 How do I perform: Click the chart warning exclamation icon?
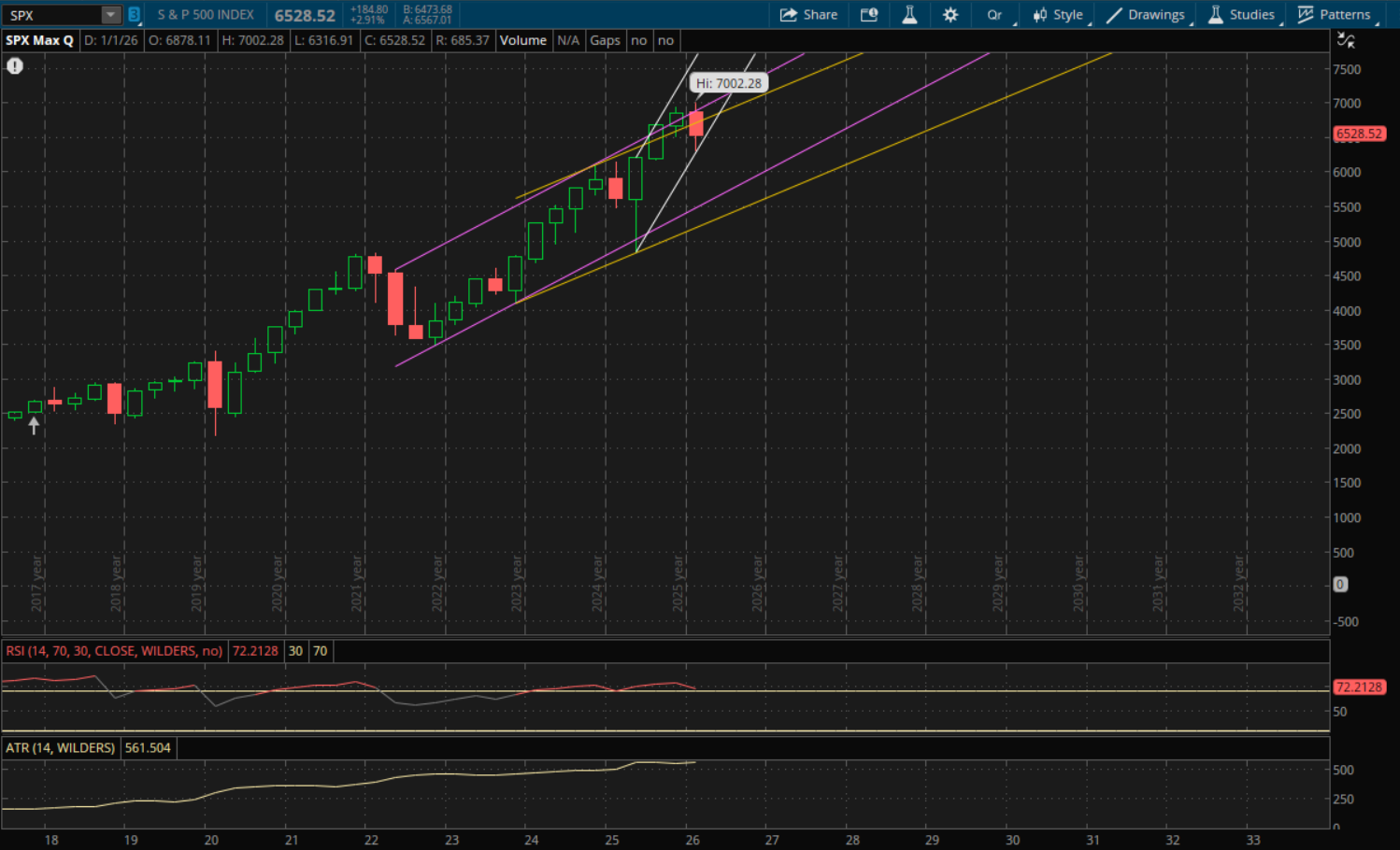(15, 66)
